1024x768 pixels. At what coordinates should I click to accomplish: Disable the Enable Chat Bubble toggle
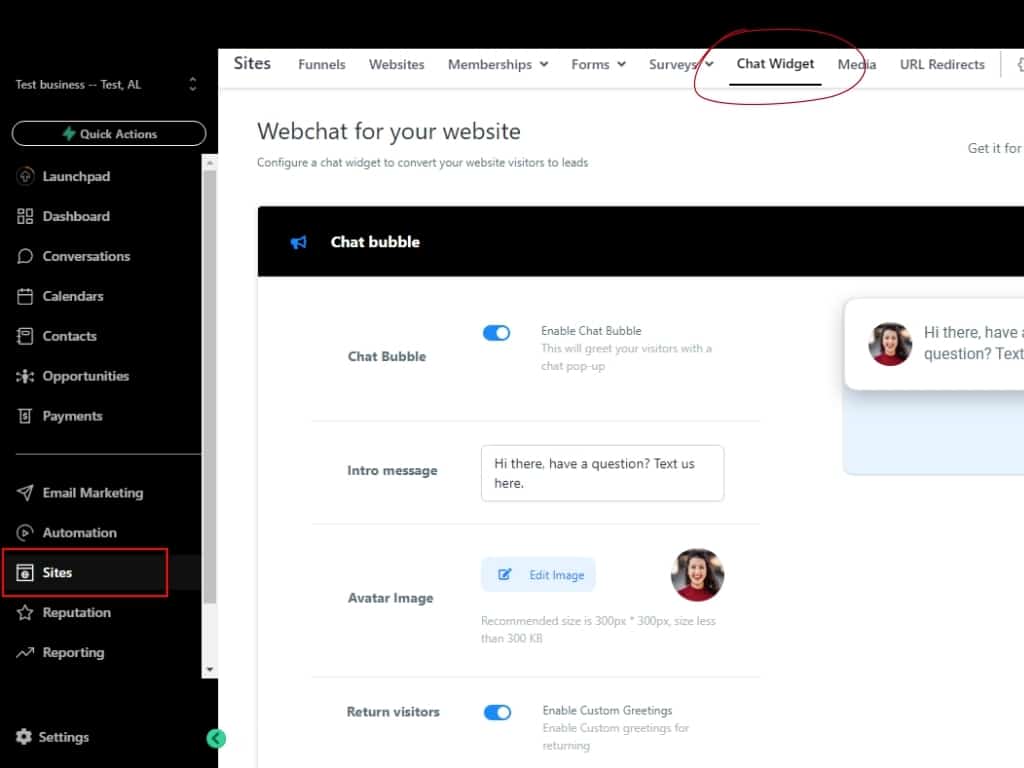[497, 333]
